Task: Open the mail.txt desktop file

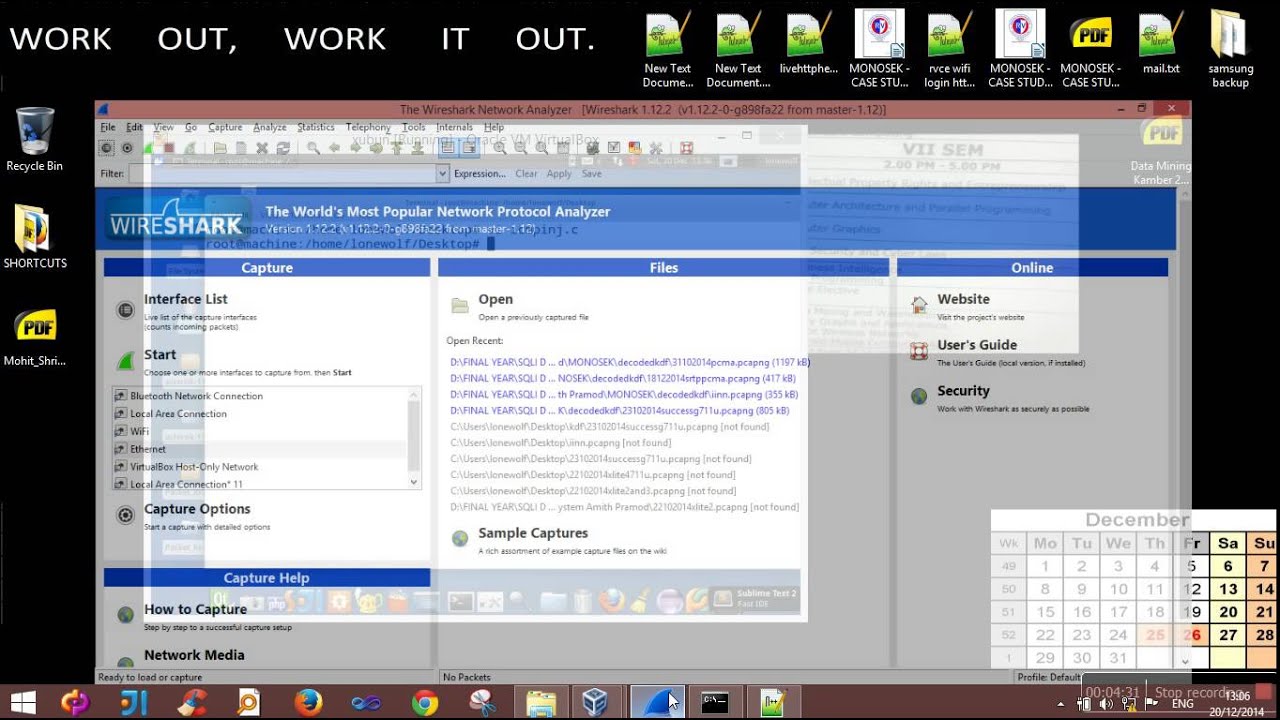Action: [x=1160, y=45]
